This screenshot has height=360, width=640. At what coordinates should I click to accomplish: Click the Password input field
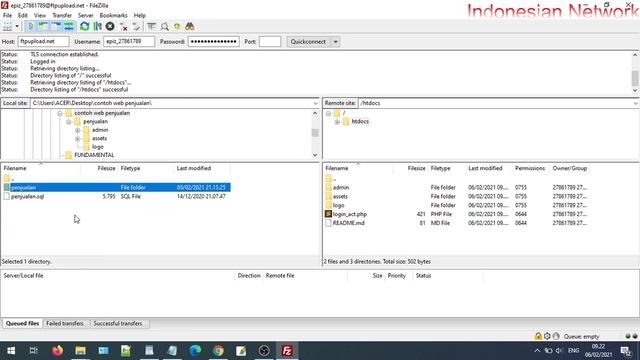coord(213,42)
